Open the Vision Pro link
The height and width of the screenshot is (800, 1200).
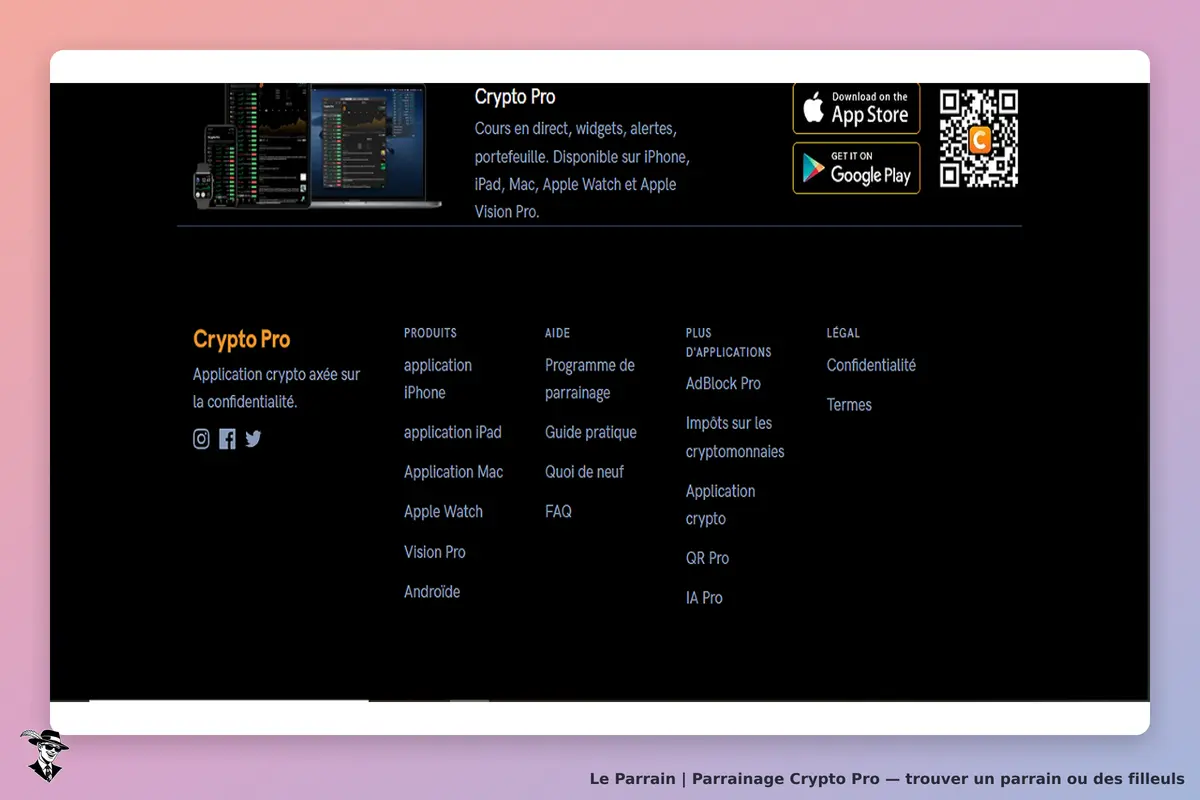[435, 552]
